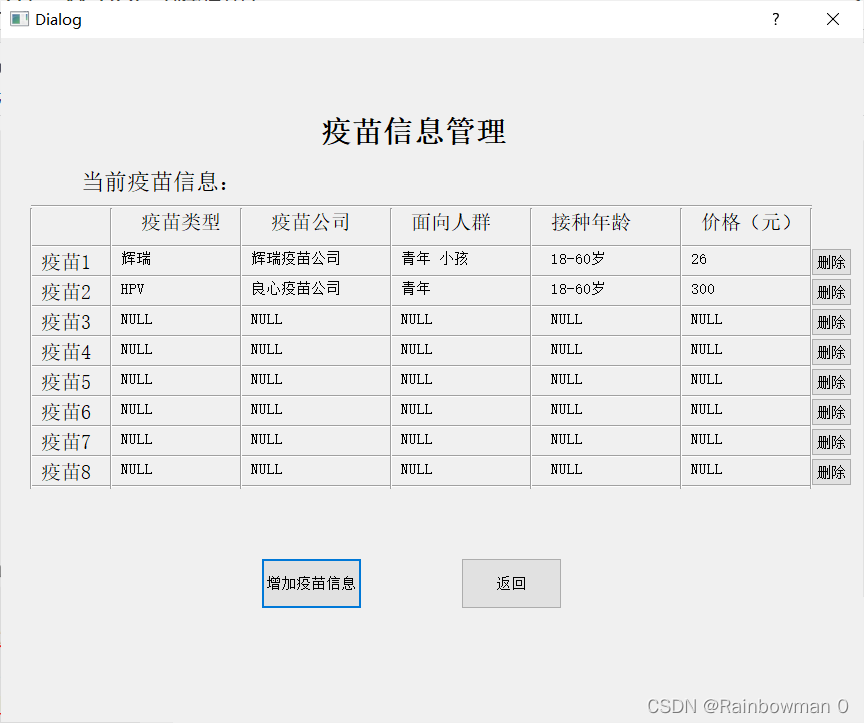This screenshot has height=723, width=864.
Task: Click the 删除 button for 疫苗6
Action: tap(831, 412)
